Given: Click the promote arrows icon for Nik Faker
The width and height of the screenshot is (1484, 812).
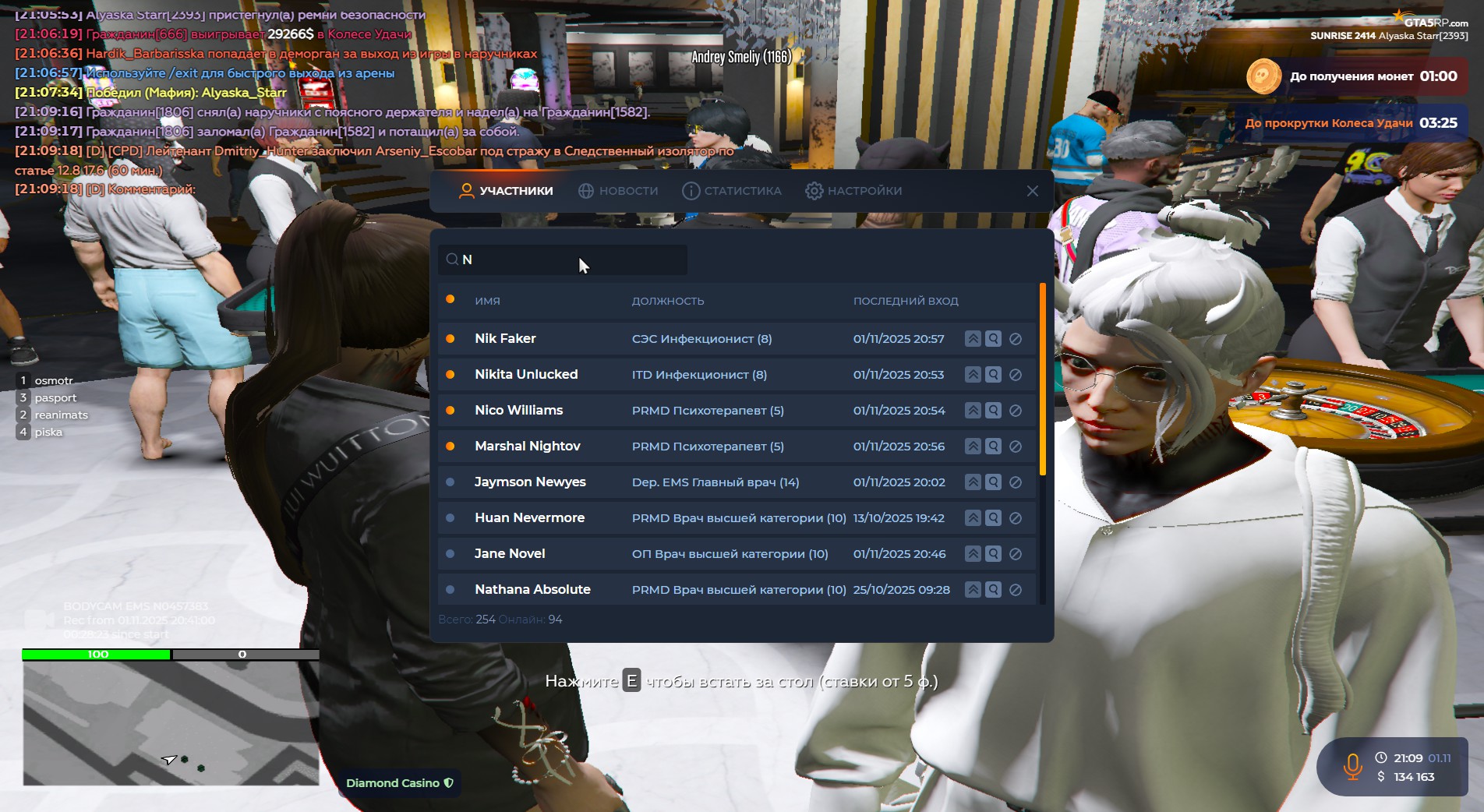Looking at the screenshot, I should coord(973,339).
